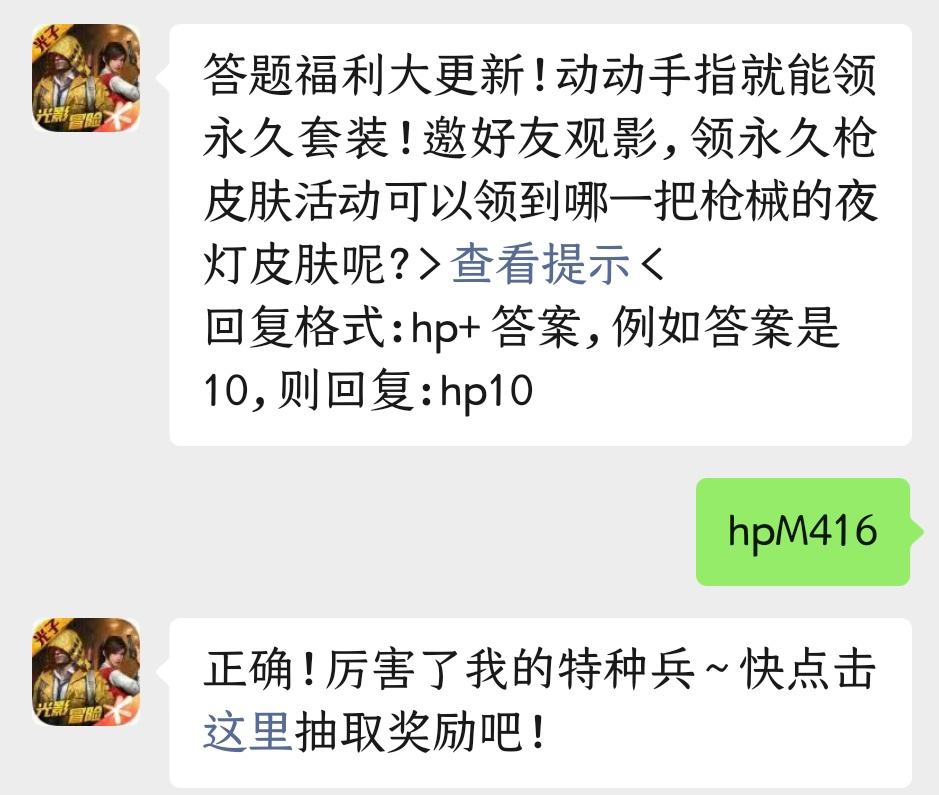Select the quiz question message bubble

pyautogui.click(x=540, y=235)
